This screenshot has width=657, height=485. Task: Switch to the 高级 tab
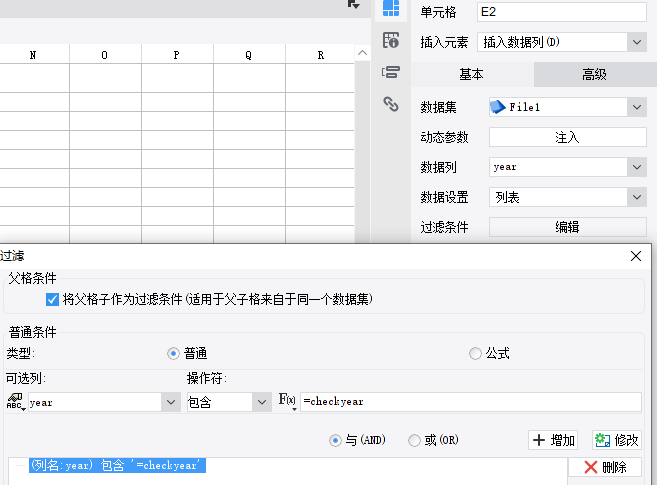pyautogui.click(x=594, y=75)
